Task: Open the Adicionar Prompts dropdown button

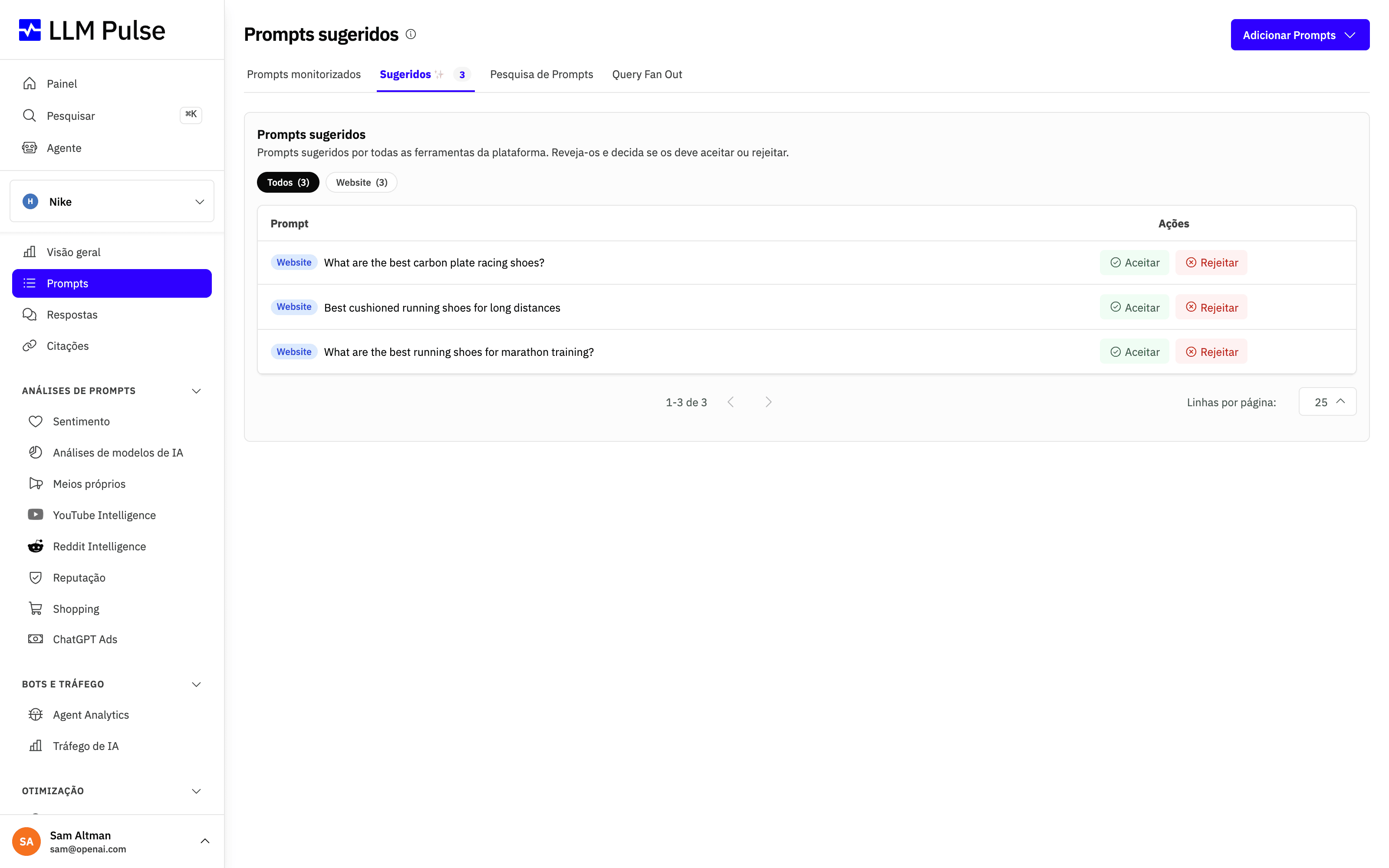Action: (1300, 35)
